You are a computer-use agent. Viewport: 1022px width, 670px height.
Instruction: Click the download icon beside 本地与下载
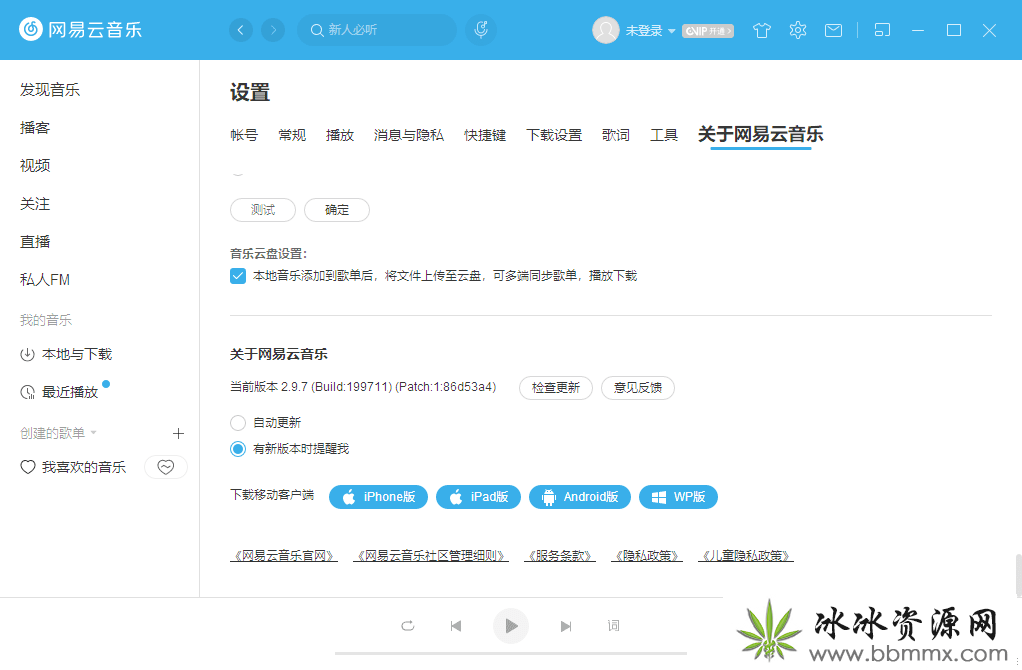(27, 355)
